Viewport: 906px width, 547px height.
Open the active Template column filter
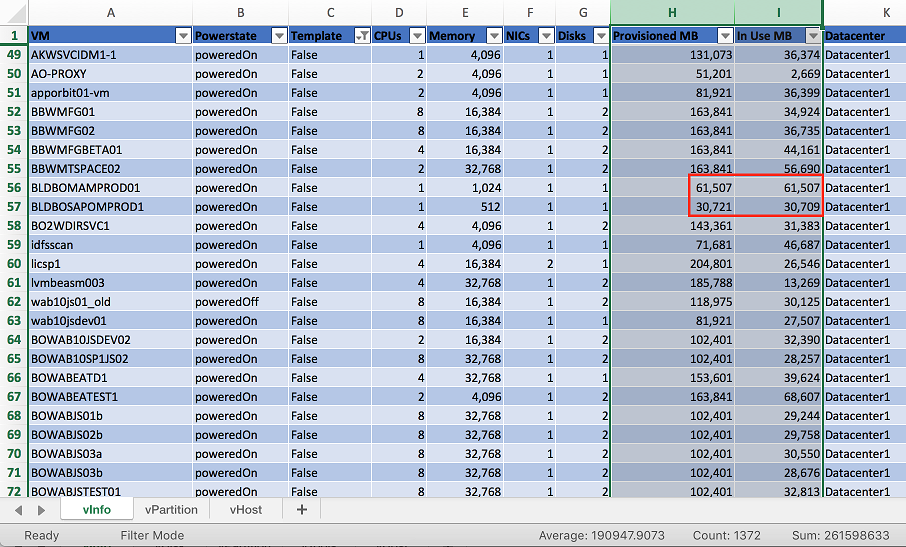(x=362, y=36)
